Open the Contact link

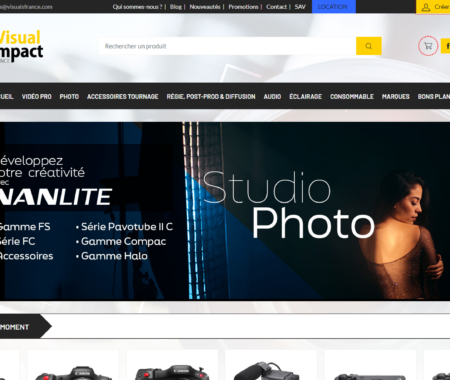click(x=276, y=7)
